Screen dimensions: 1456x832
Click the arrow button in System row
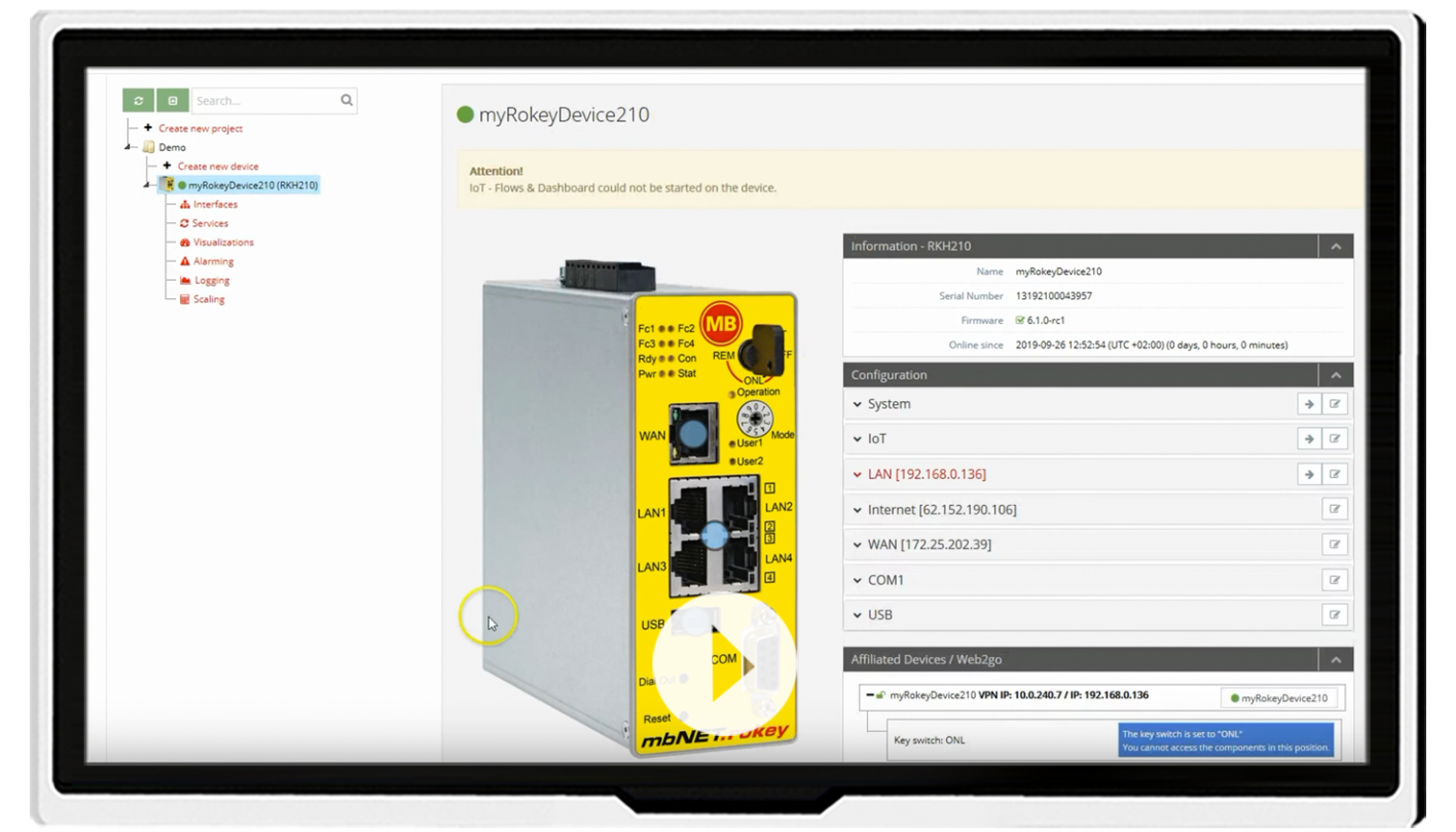click(1309, 404)
